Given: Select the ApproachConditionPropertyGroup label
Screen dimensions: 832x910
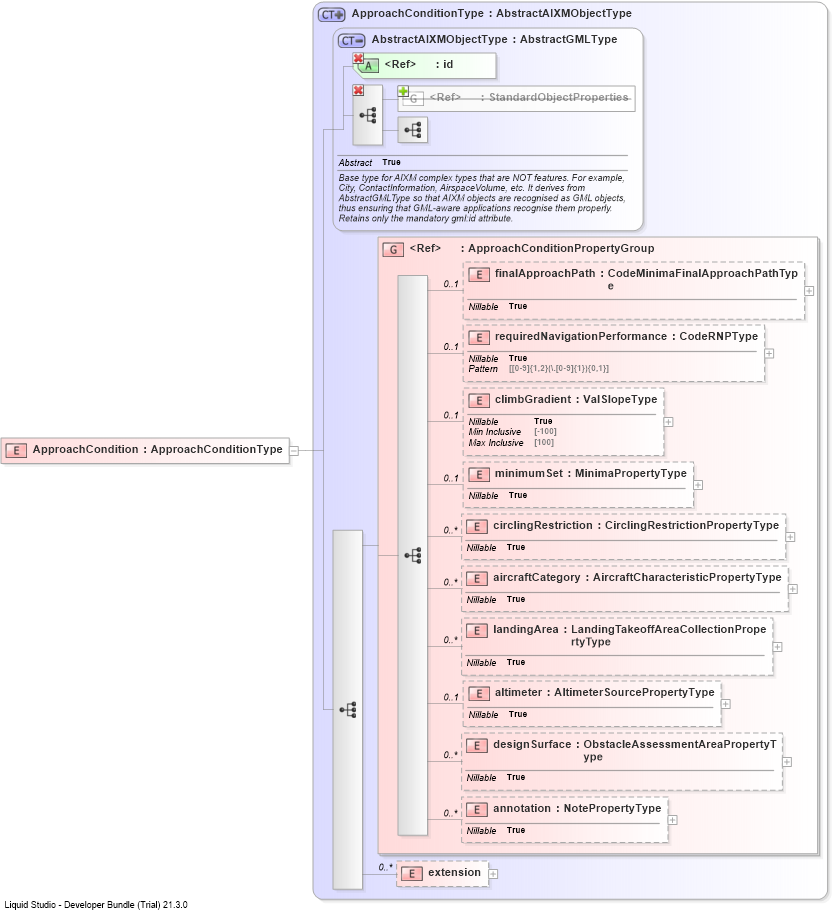Looking at the screenshot, I should click(531, 248).
